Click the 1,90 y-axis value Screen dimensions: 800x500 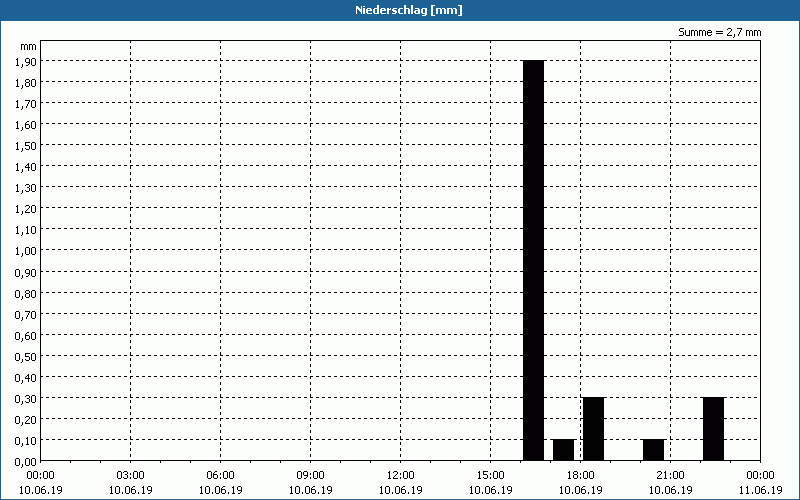[x=26, y=61]
